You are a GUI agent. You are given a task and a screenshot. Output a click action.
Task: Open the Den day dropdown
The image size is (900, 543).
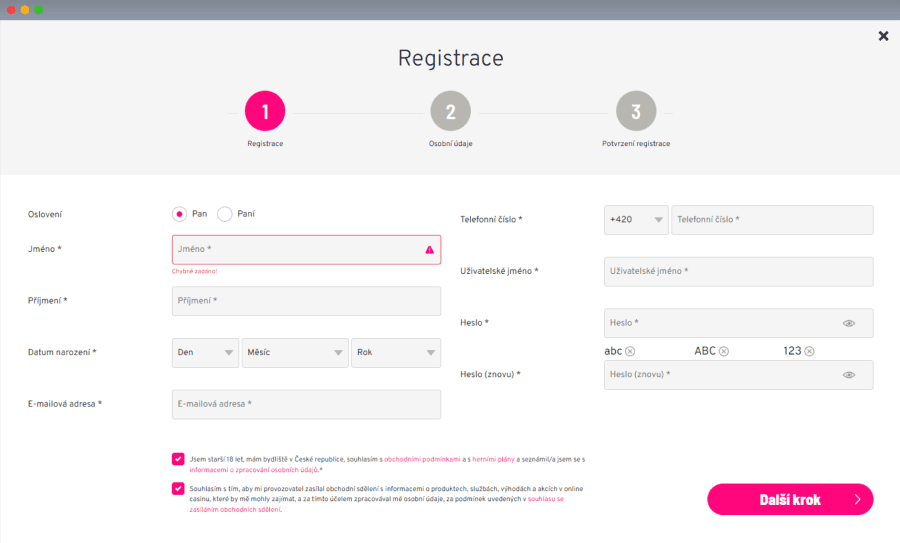(206, 353)
